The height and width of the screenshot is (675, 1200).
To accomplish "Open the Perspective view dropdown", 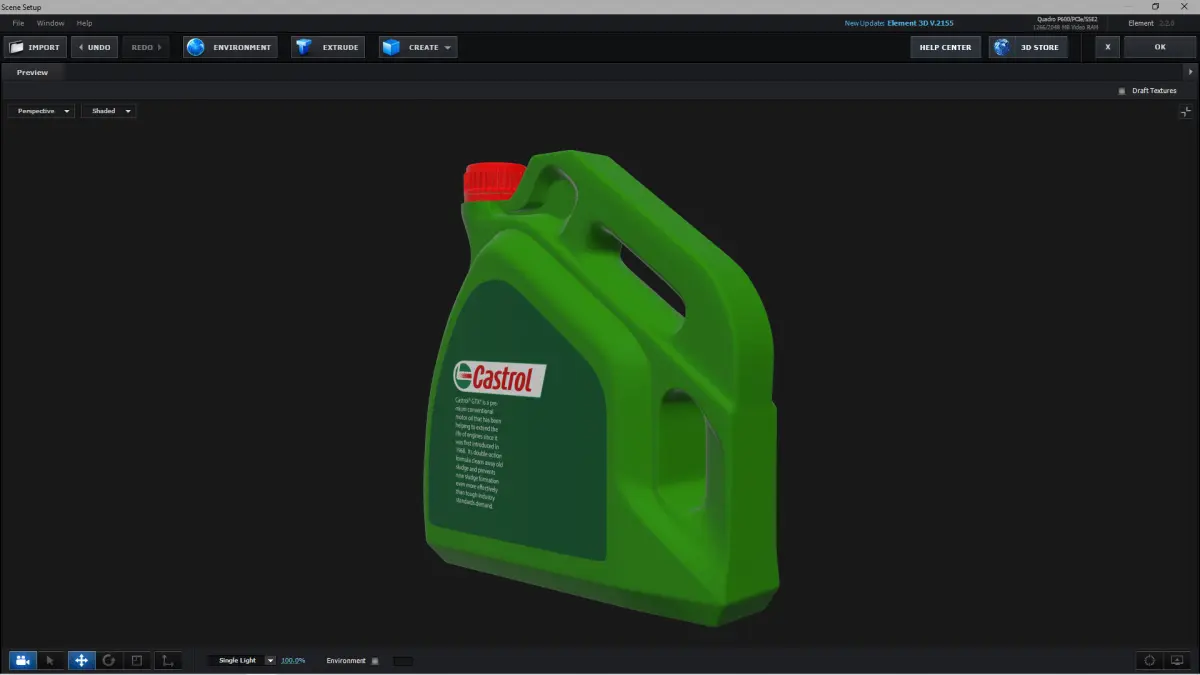I will coord(41,111).
